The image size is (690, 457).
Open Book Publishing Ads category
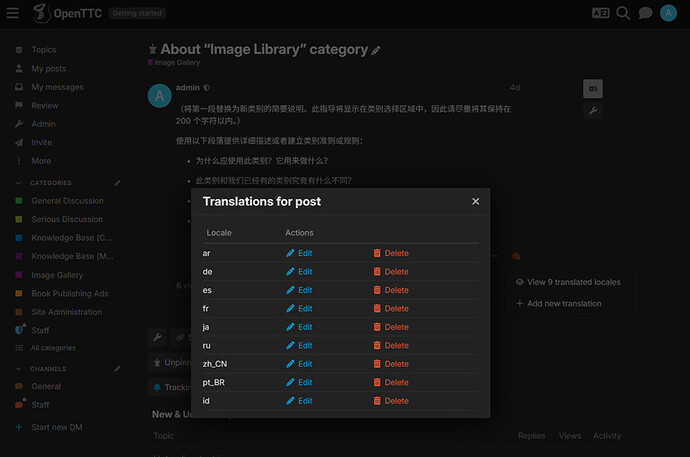(70, 294)
